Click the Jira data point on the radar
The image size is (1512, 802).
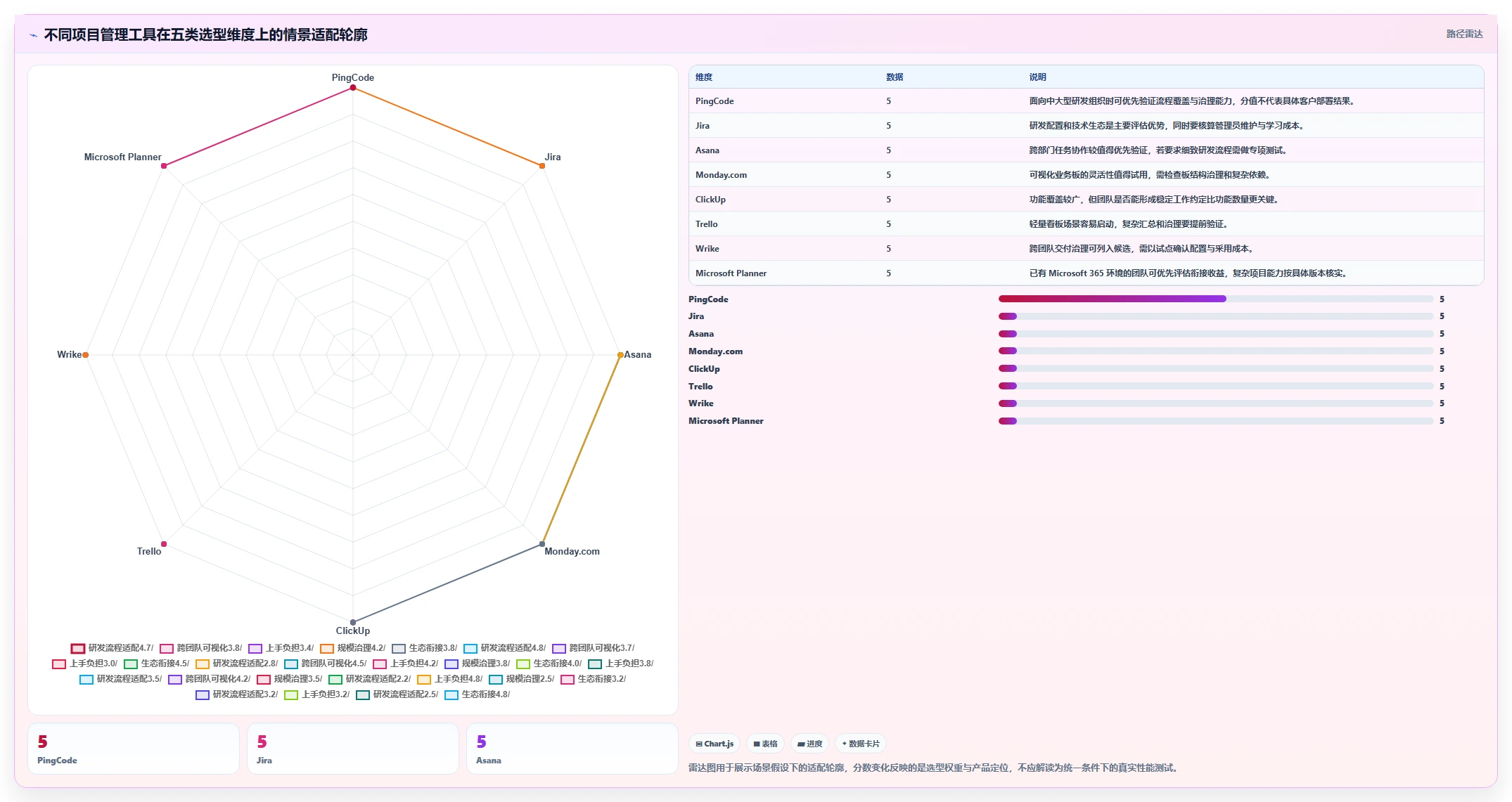tap(542, 166)
